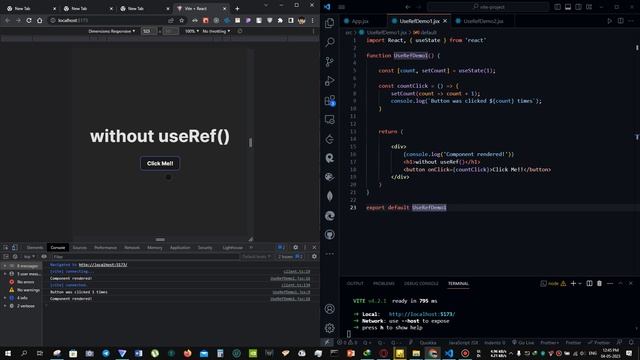640x360 pixels.
Task: Open source link of 'Button was clicked' log
Action: click(291, 292)
